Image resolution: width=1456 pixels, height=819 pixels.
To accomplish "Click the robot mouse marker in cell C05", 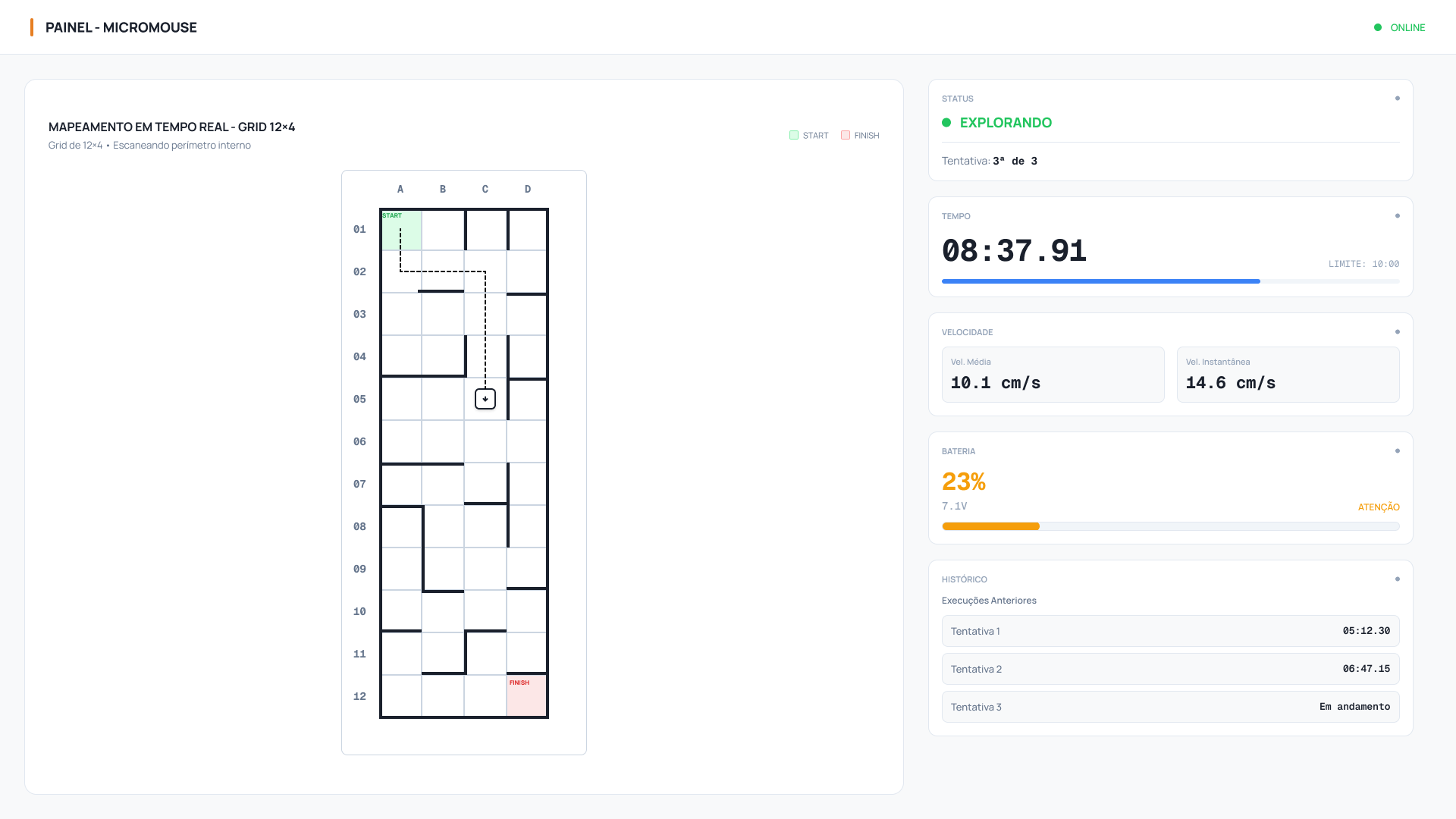I will tap(485, 399).
